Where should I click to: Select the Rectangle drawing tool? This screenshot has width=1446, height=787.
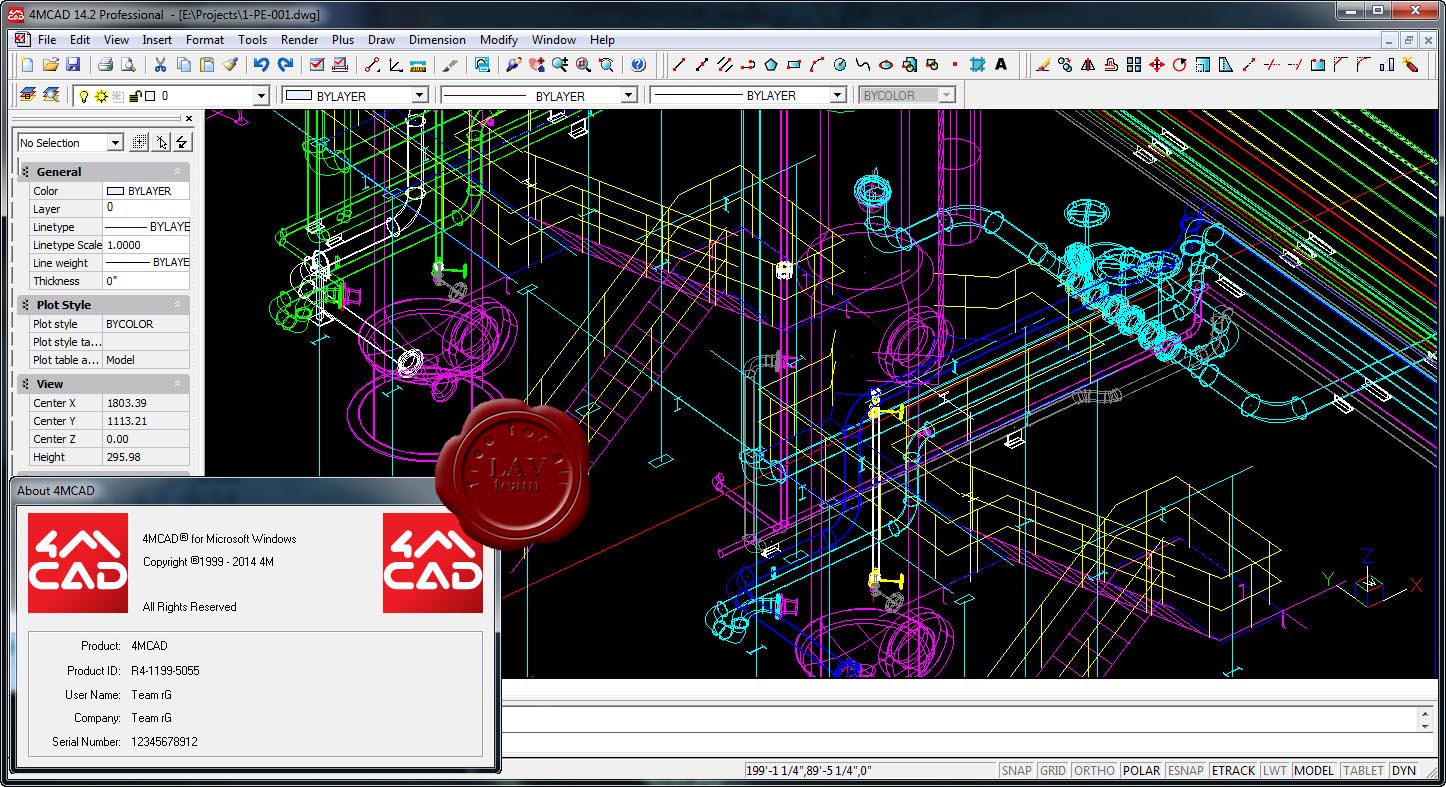click(794, 65)
